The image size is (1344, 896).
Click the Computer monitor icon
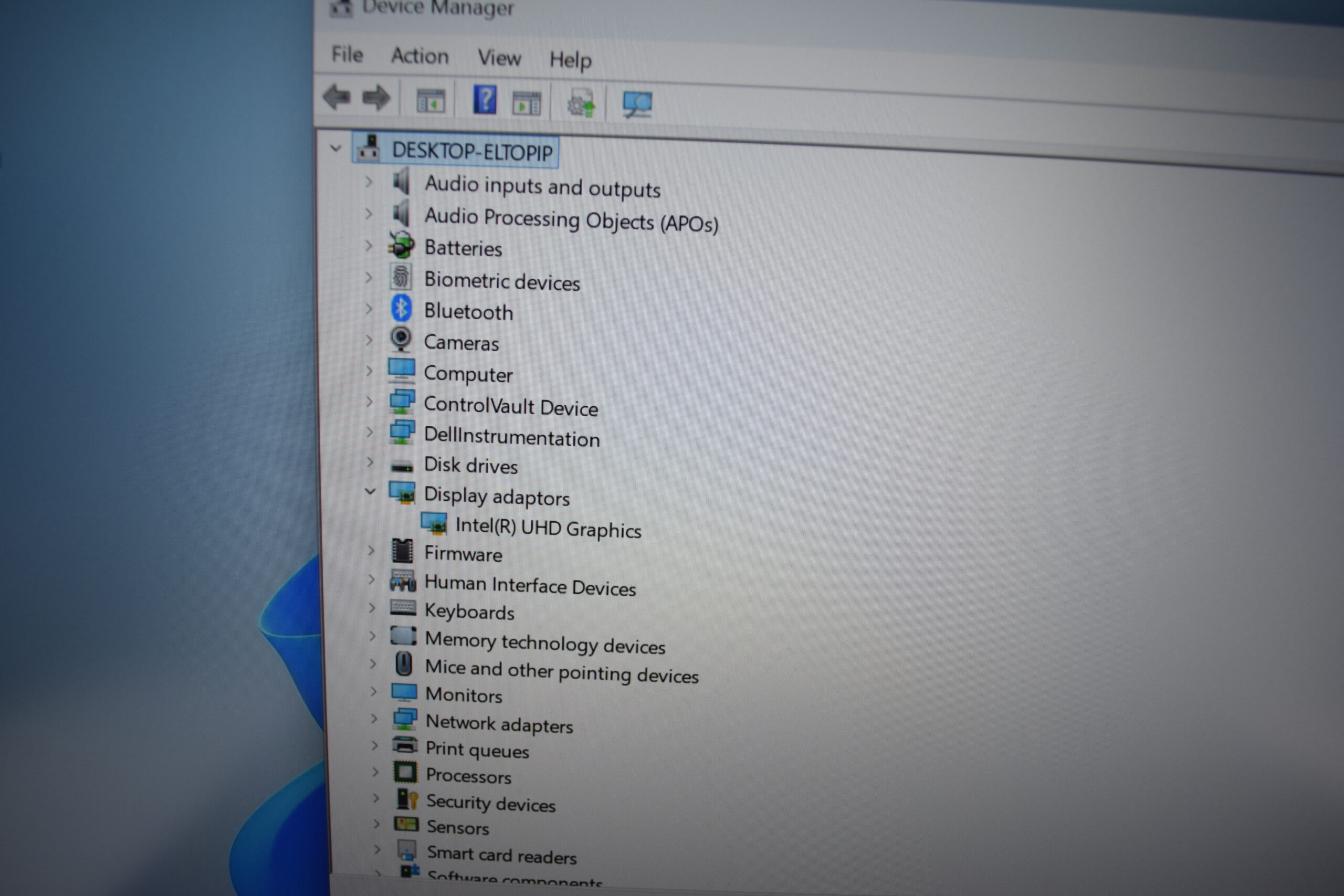pyautogui.click(x=401, y=370)
